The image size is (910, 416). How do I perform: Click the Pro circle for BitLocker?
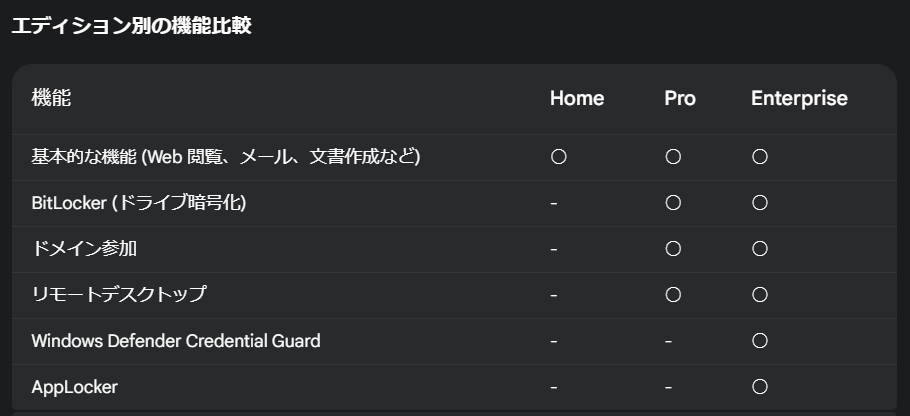tap(673, 202)
